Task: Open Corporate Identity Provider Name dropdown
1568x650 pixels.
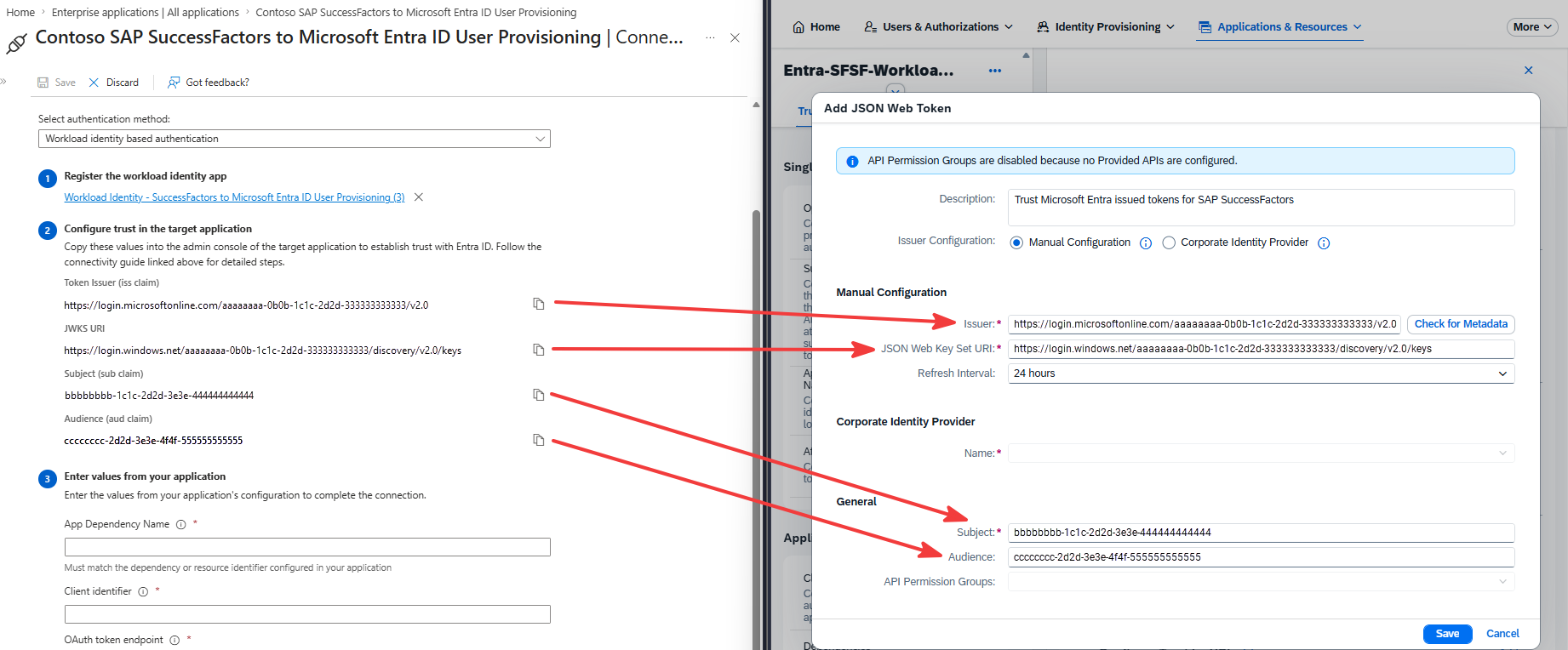Action: pyautogui.click(x=1261, y=453)
